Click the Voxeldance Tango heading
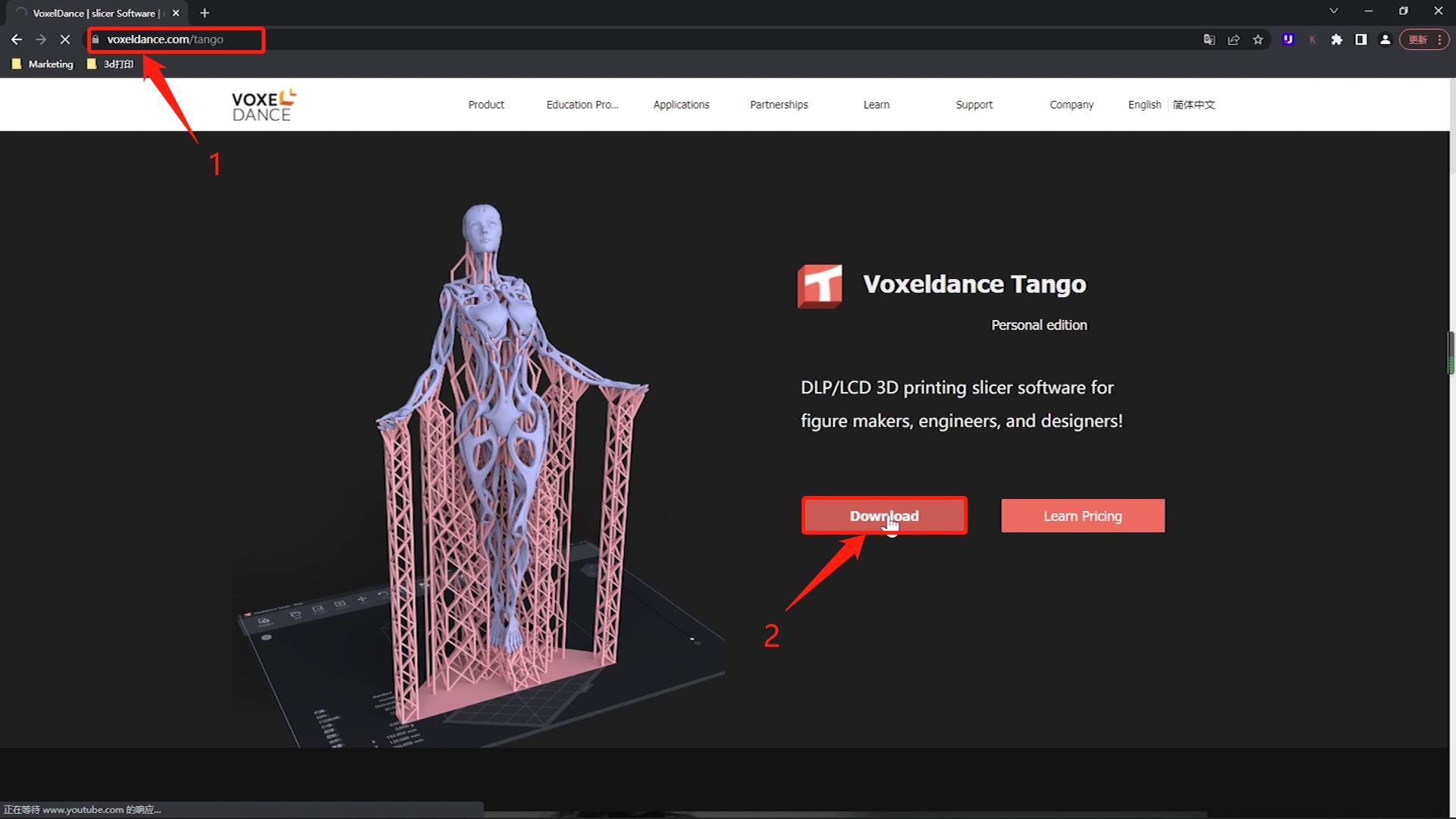Screen dimensions: 1456x819 click(x=974, y=284)
